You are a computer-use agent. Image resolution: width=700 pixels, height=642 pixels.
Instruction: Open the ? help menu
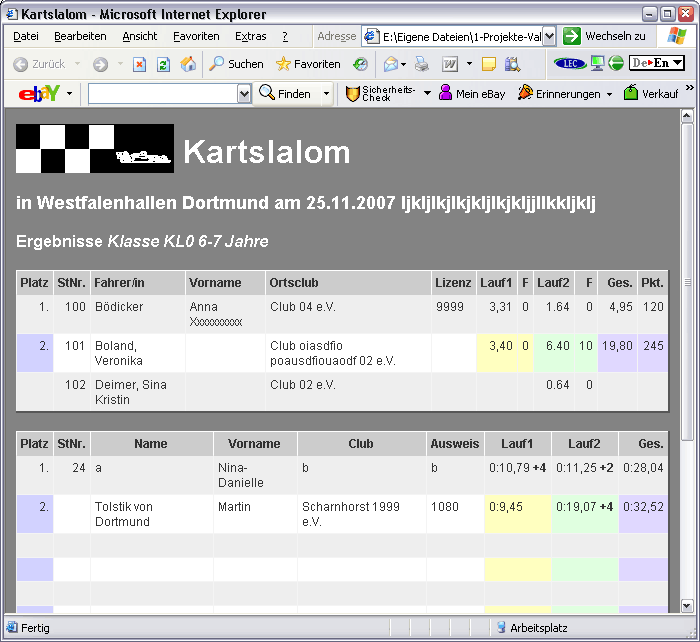285,36
